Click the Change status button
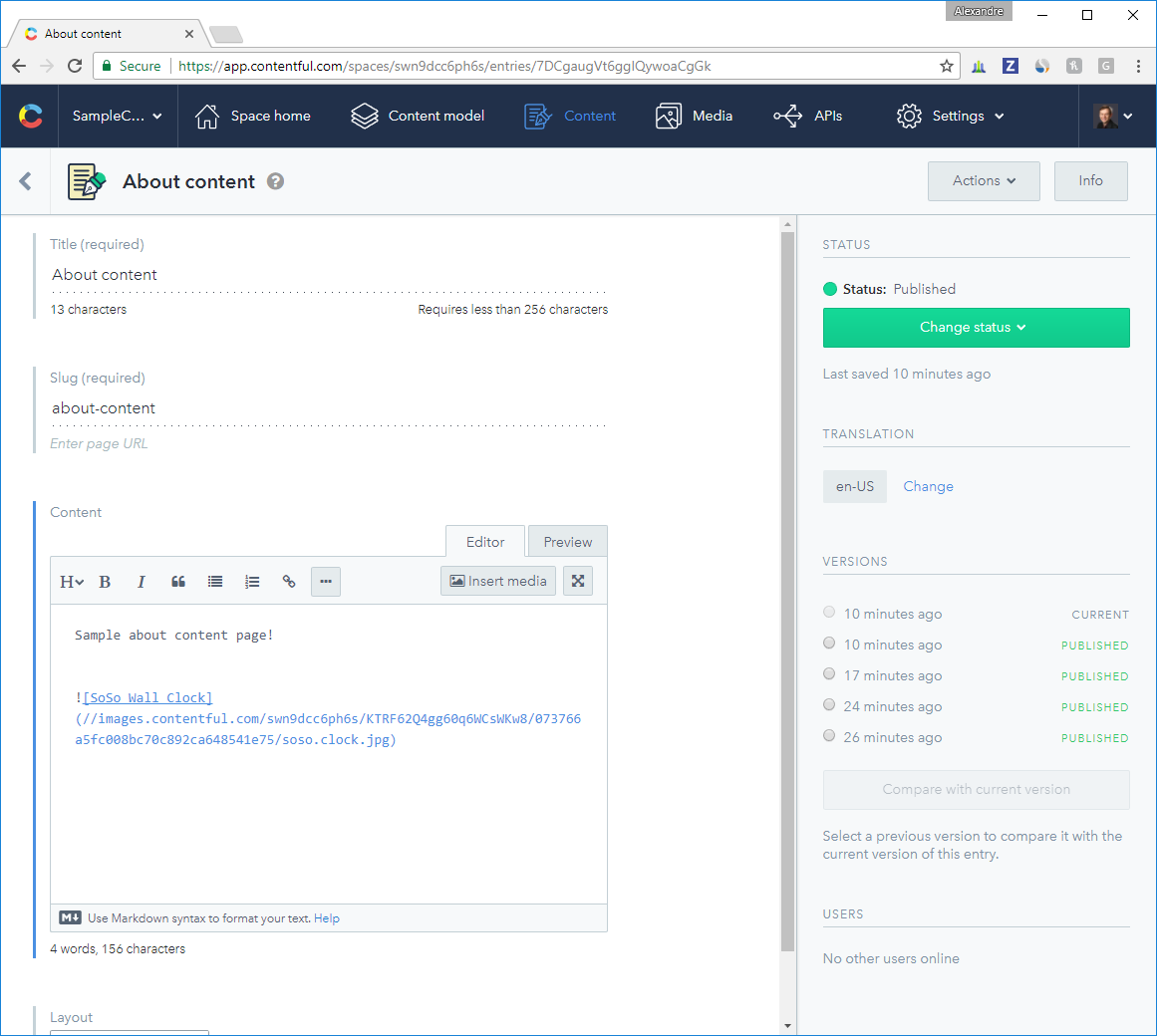 point(976,328)
